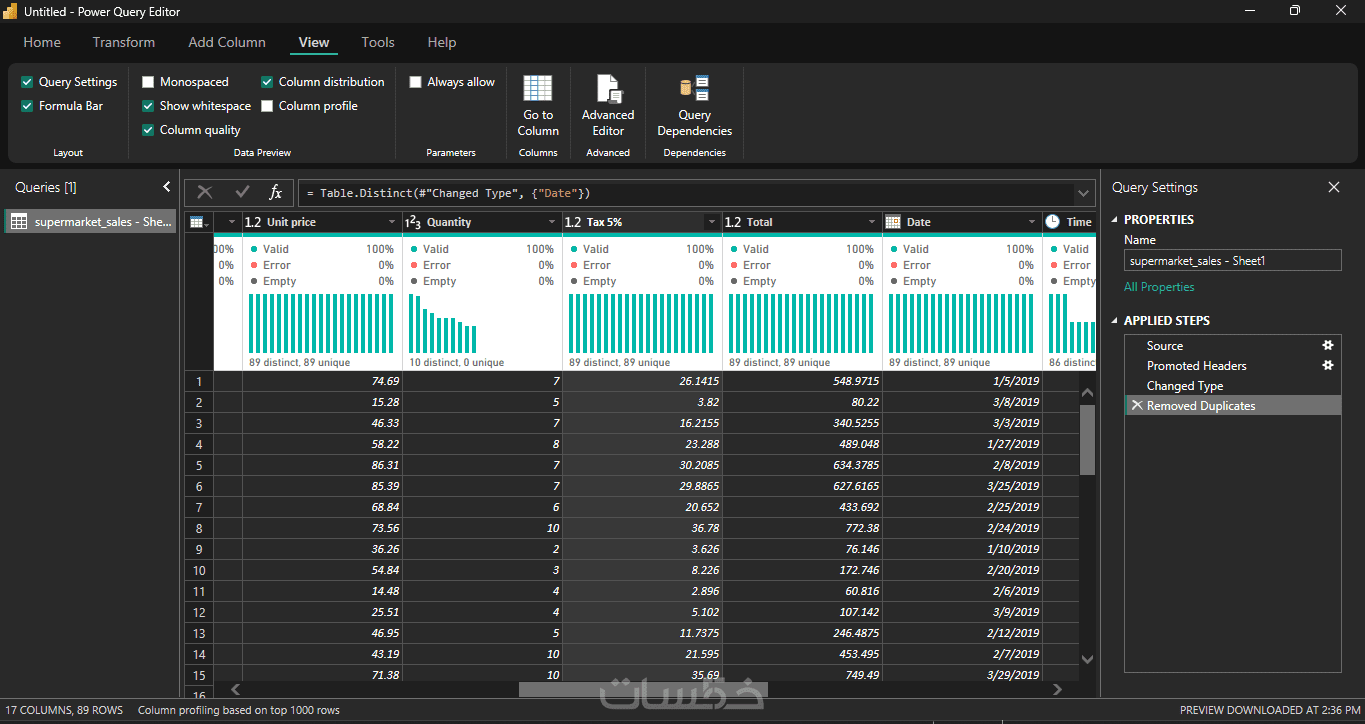Open the Advanced Editor
1365x724 pixels.
pos(608,105)
